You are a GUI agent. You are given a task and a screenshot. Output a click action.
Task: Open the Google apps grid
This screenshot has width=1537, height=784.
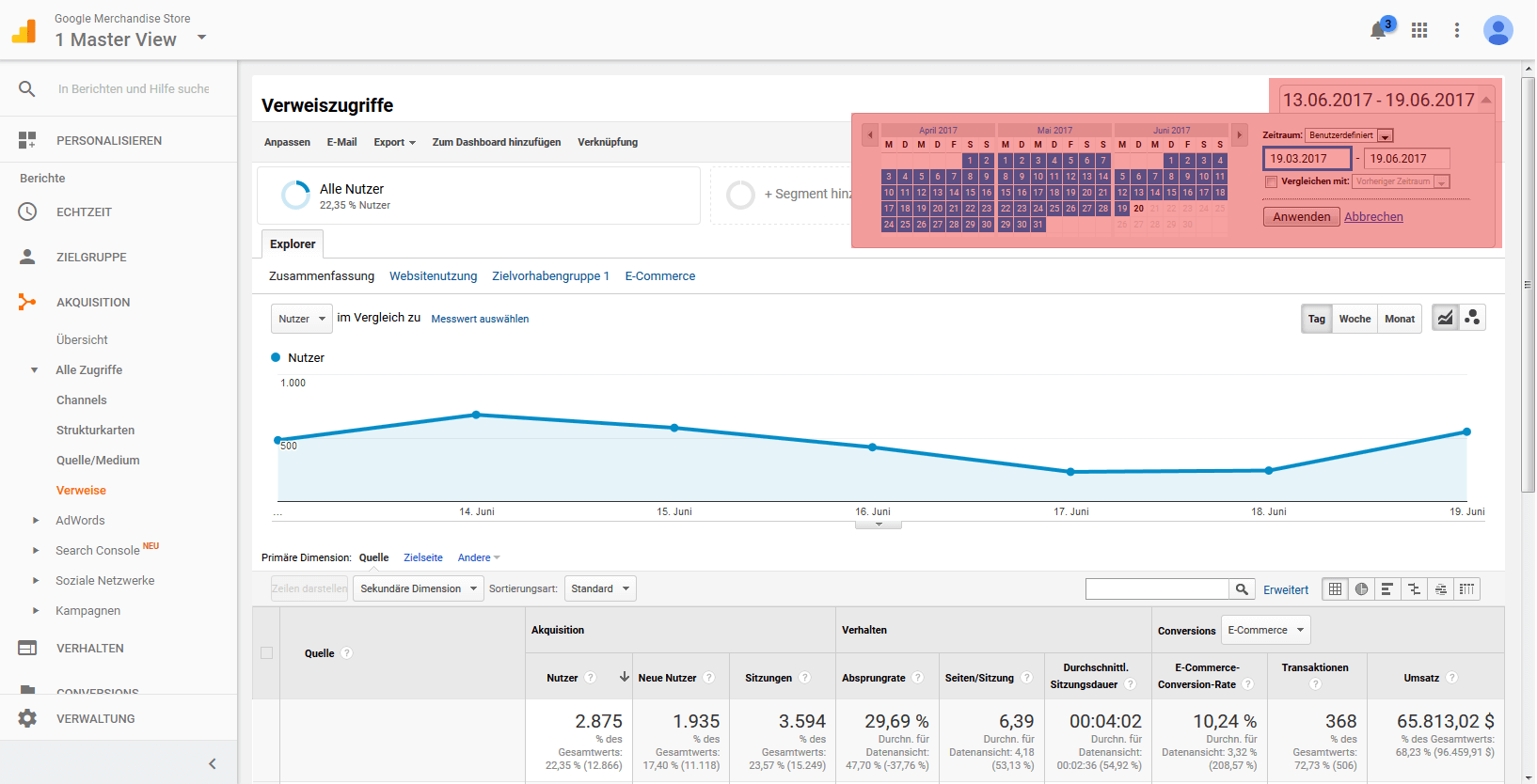[x=1419, y=30]
